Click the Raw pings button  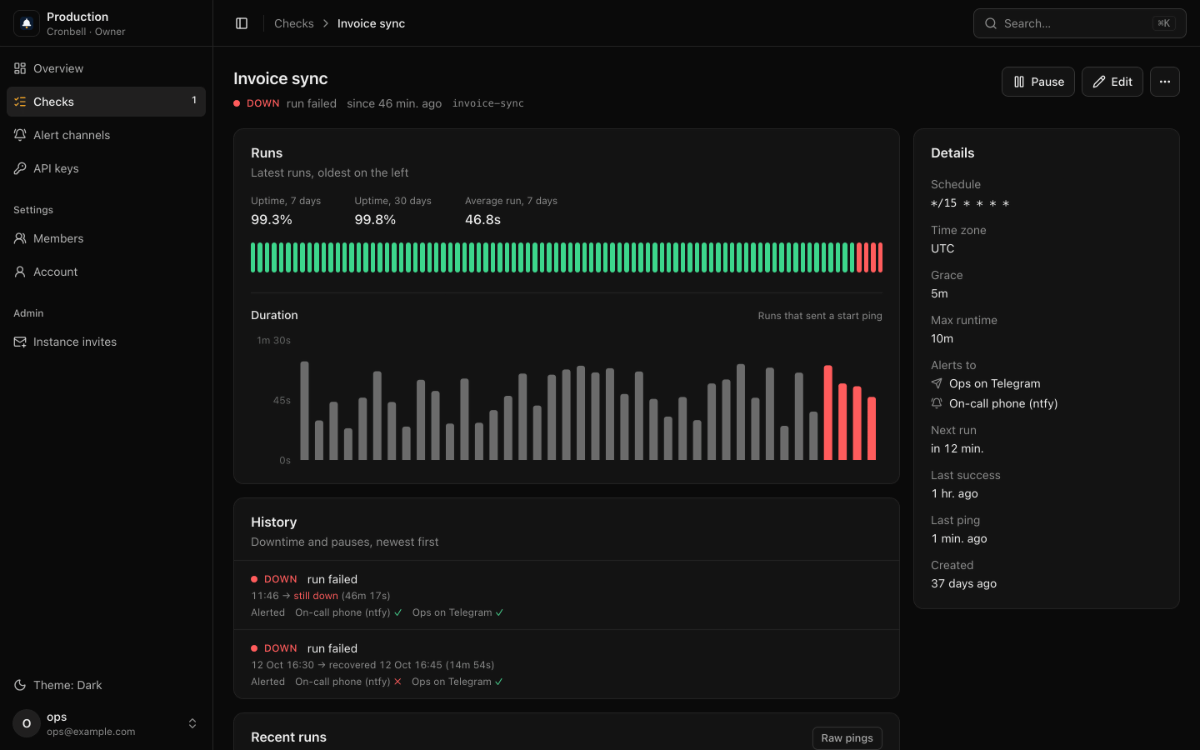coord(847,738)
